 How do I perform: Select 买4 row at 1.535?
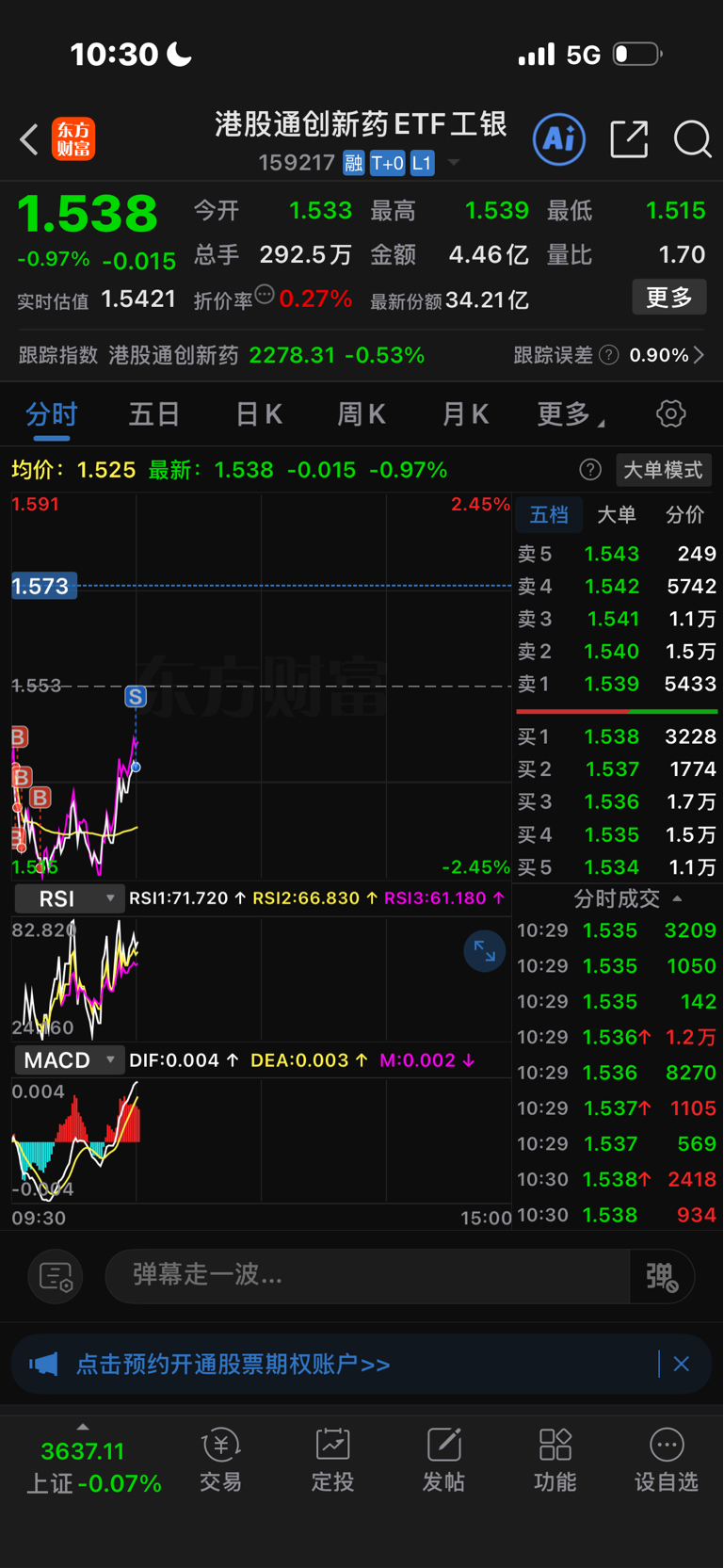(617, 834)
